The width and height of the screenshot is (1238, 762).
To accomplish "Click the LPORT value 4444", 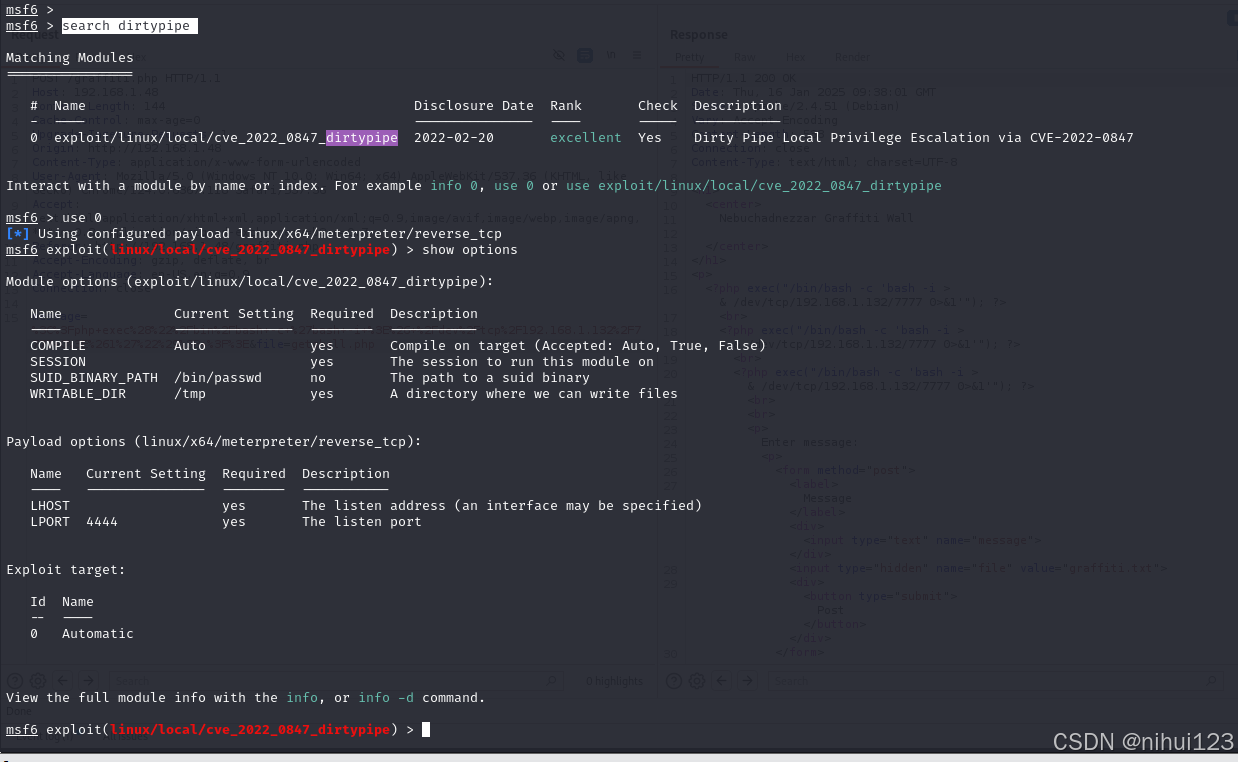I will point(102,521).
